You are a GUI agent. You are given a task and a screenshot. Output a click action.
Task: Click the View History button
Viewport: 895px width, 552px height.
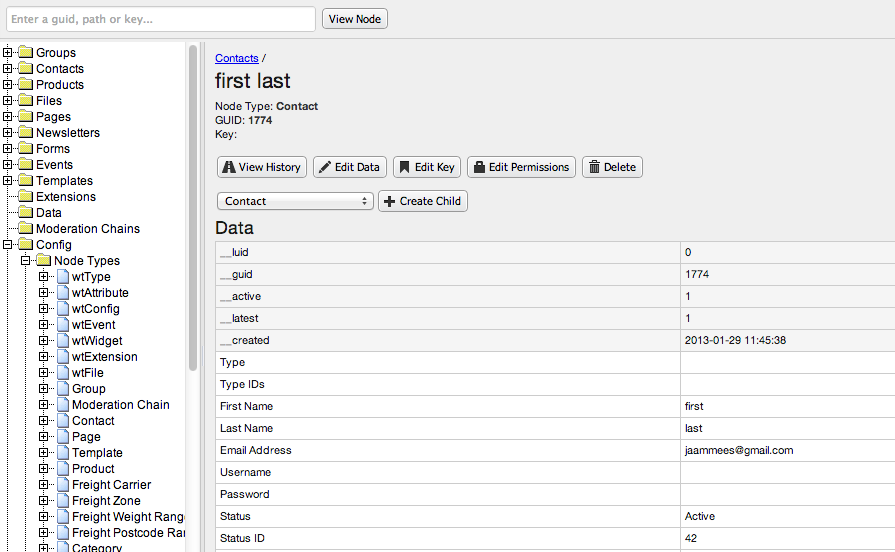(261, 167)
